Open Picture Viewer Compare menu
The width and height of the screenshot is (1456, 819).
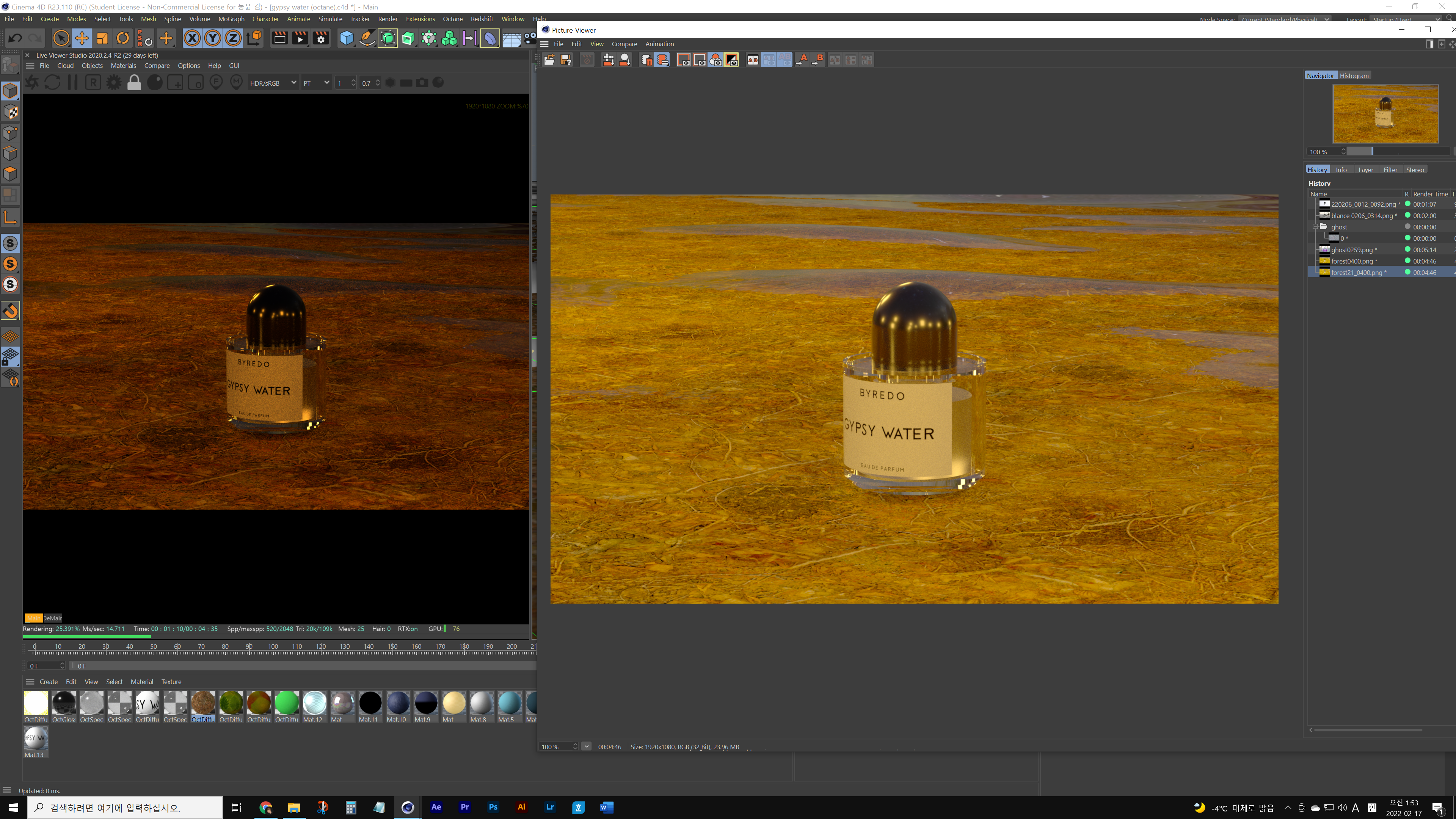pyautogui.click(x=624, y=44)
